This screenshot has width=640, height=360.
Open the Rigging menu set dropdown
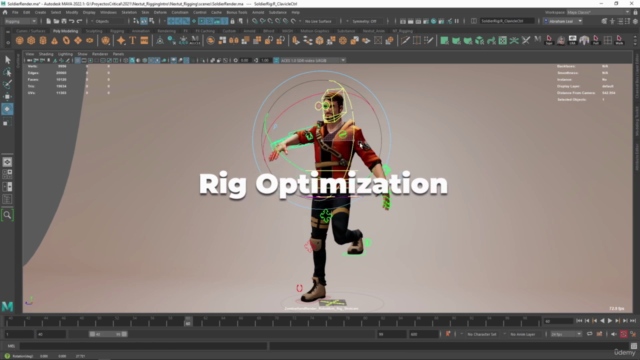click(x=20, y=21)
